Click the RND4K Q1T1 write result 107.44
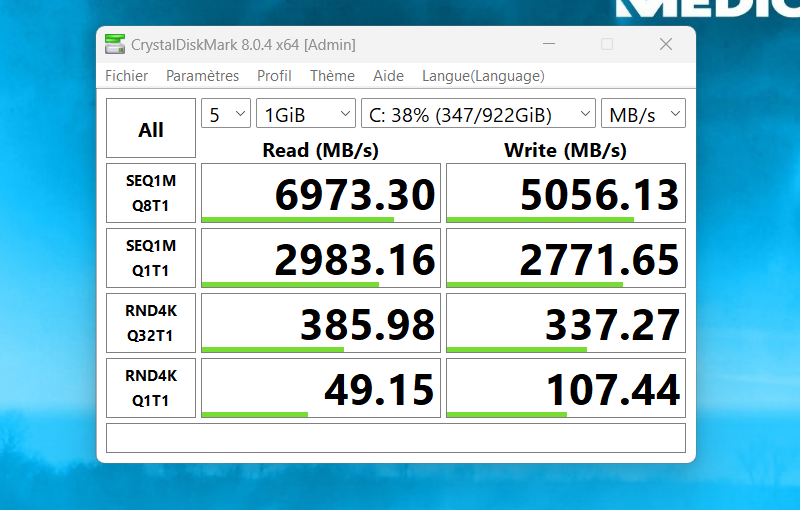Viewport: 800px width, 510px height. pyautogui.click(x=565, y=388)
